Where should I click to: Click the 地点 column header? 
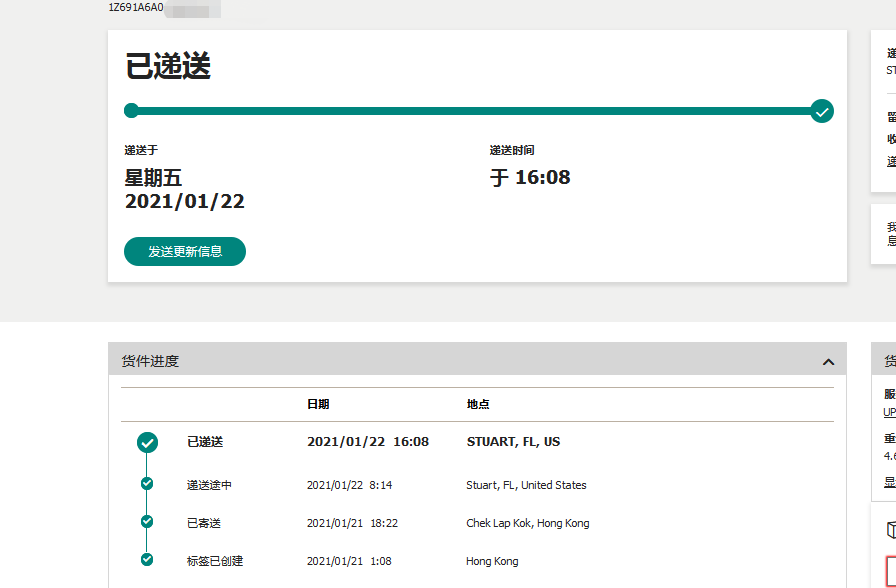coord(478,404)
